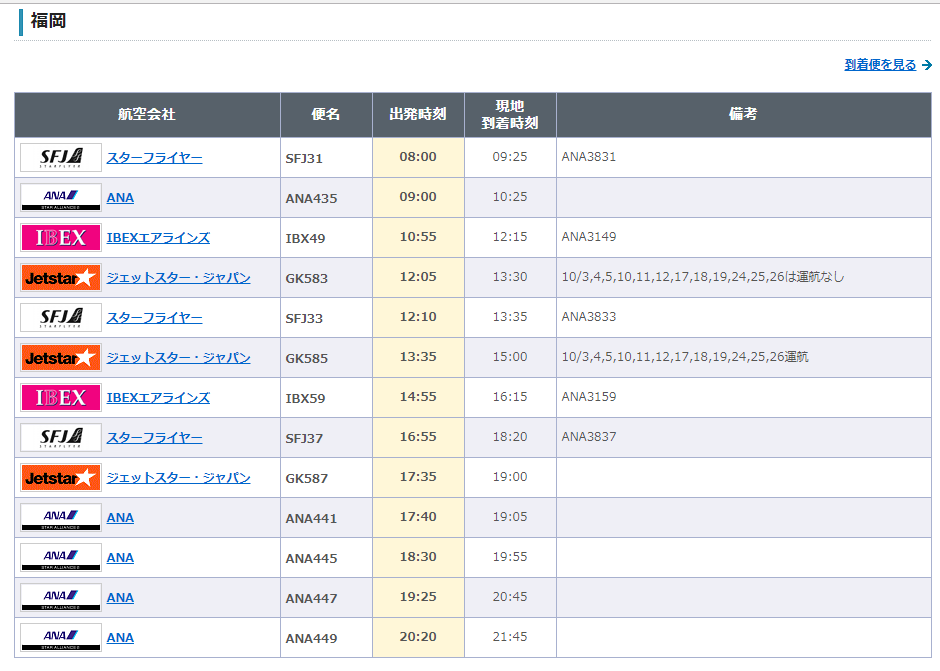Viewport: 940px width, 671px height.
Task: Click the Star Flyer logo in the SFJ31 row
Action: coord(61,158)
